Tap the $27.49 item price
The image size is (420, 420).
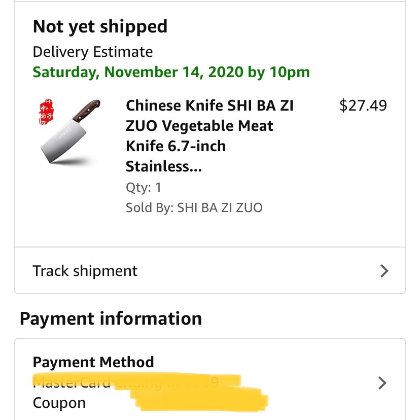[363, 105]
